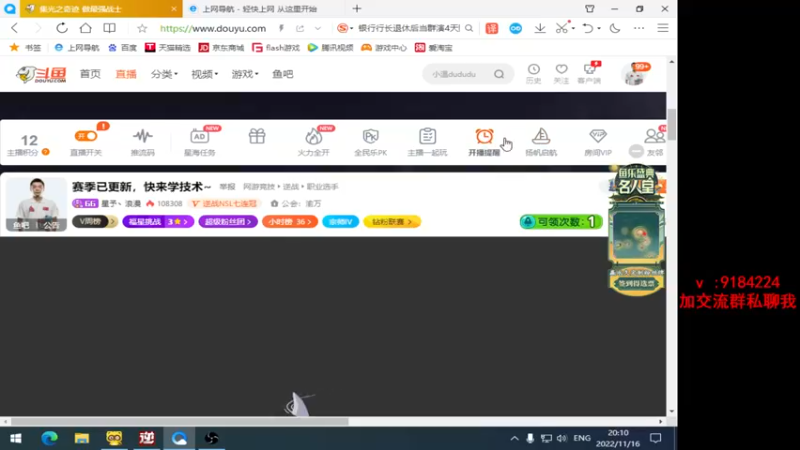This screenshot has width=800, height=450.
Task: Open the browser downloads icon
Action: point(540,28)
